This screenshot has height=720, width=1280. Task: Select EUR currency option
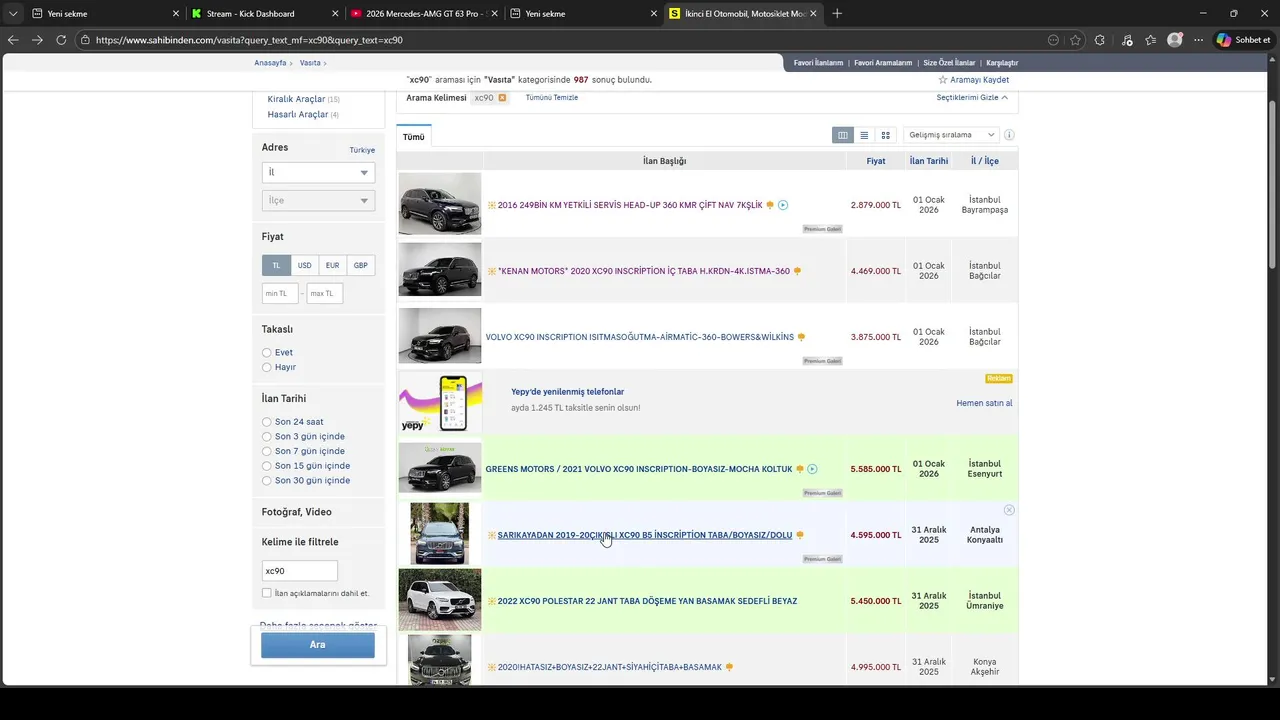click(x=332, y=265)
